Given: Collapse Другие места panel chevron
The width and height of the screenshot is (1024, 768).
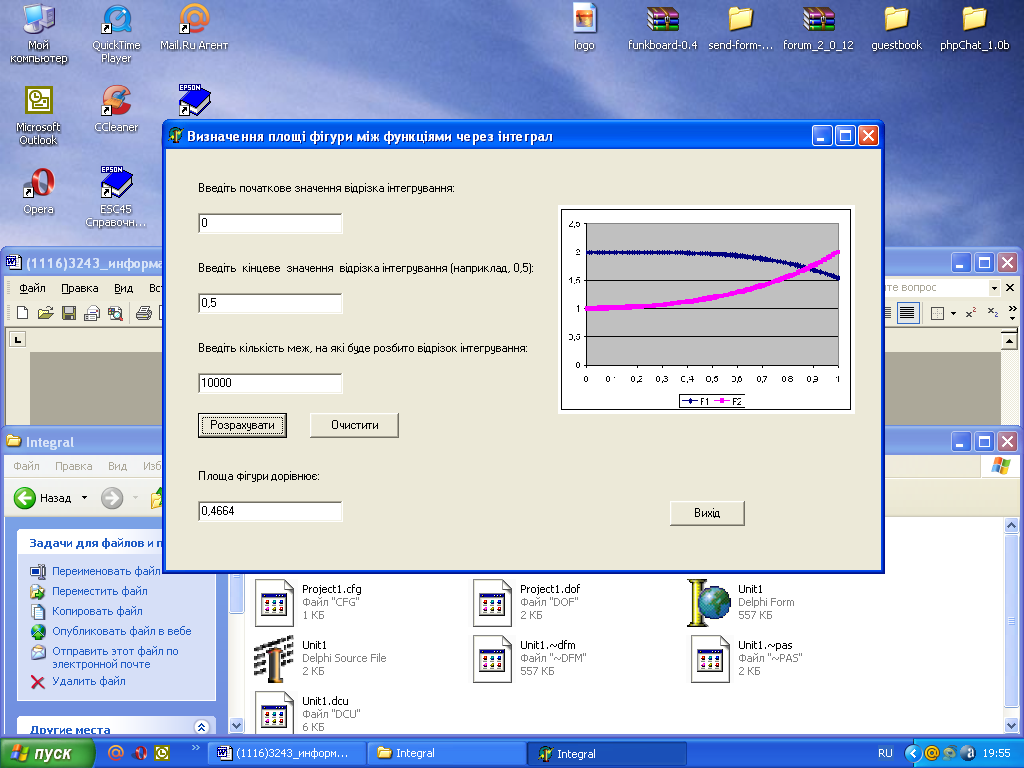Looking at the screenshot, I should 202,728.
